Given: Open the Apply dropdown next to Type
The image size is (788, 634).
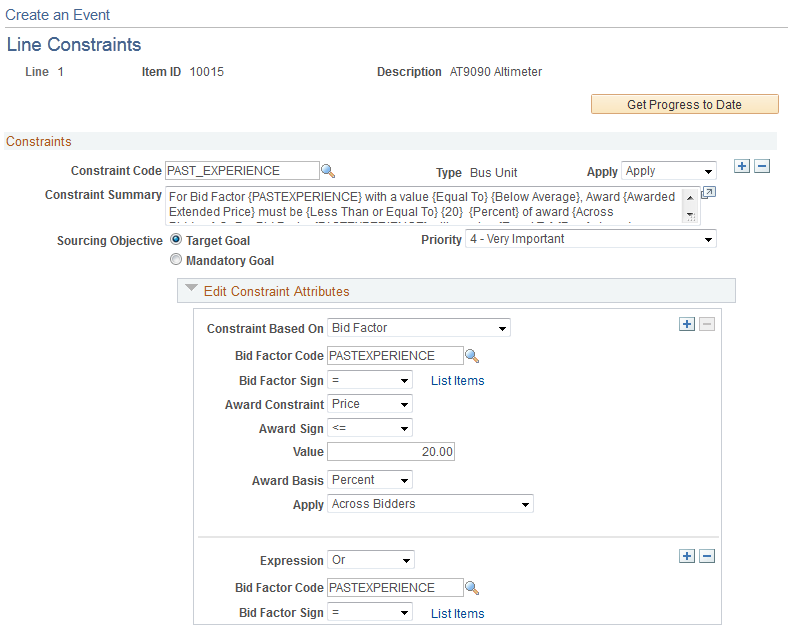Looking at the screenshot, I should tap(669, 171).
